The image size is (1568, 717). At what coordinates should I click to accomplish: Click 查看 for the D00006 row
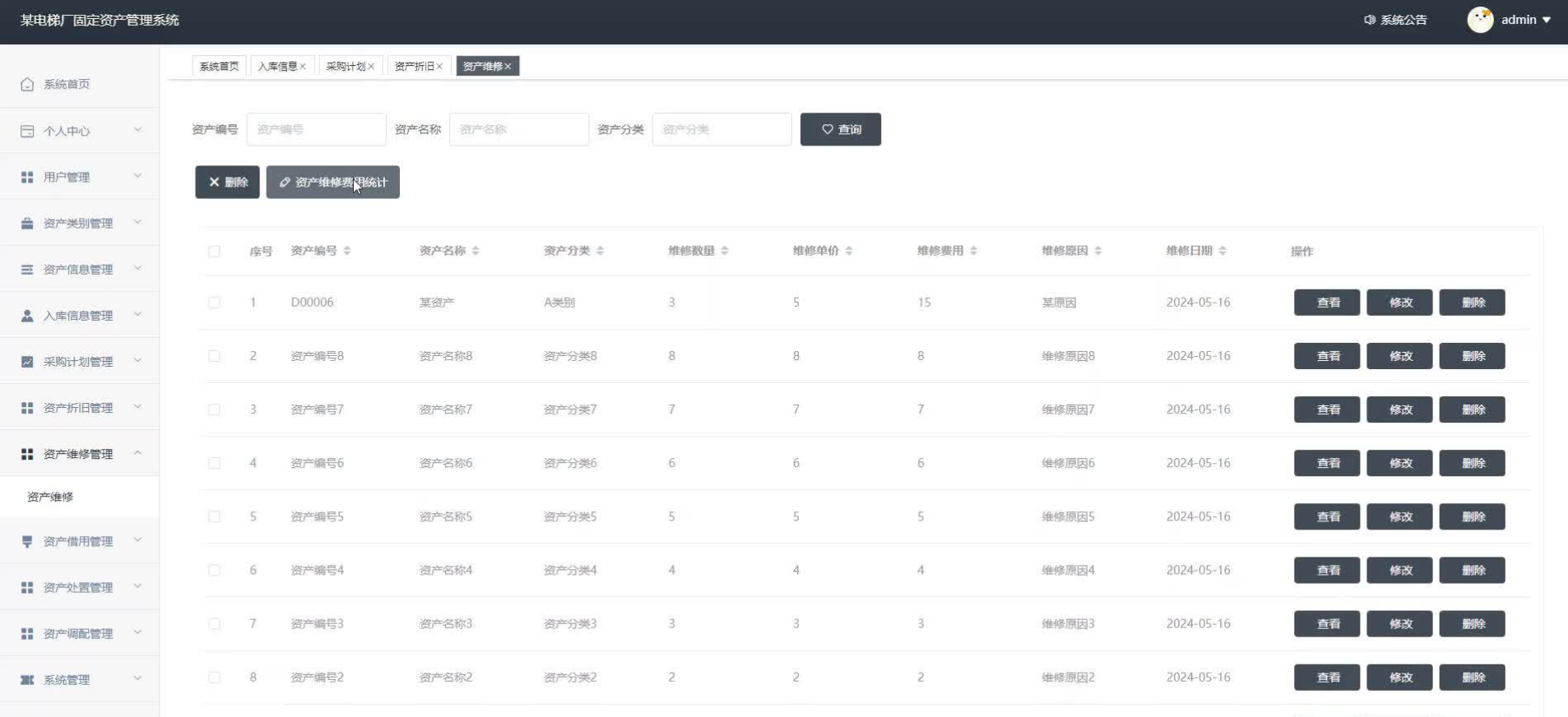pos(1327,303)
